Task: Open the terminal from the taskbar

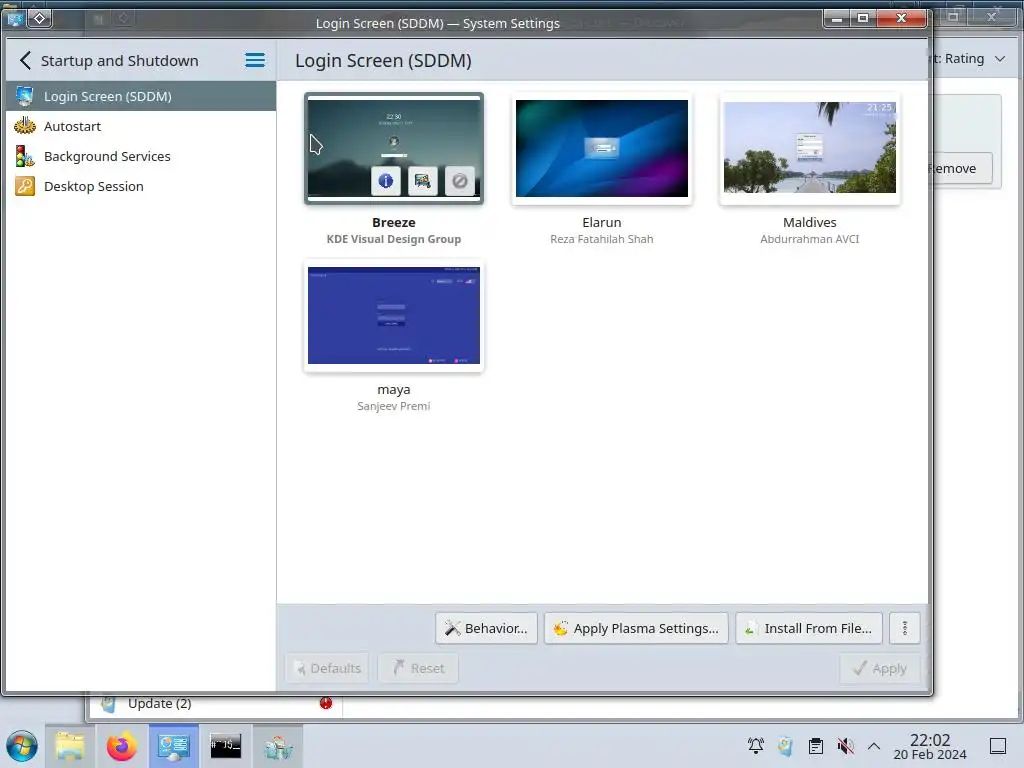Action: (x=225, y=746)
